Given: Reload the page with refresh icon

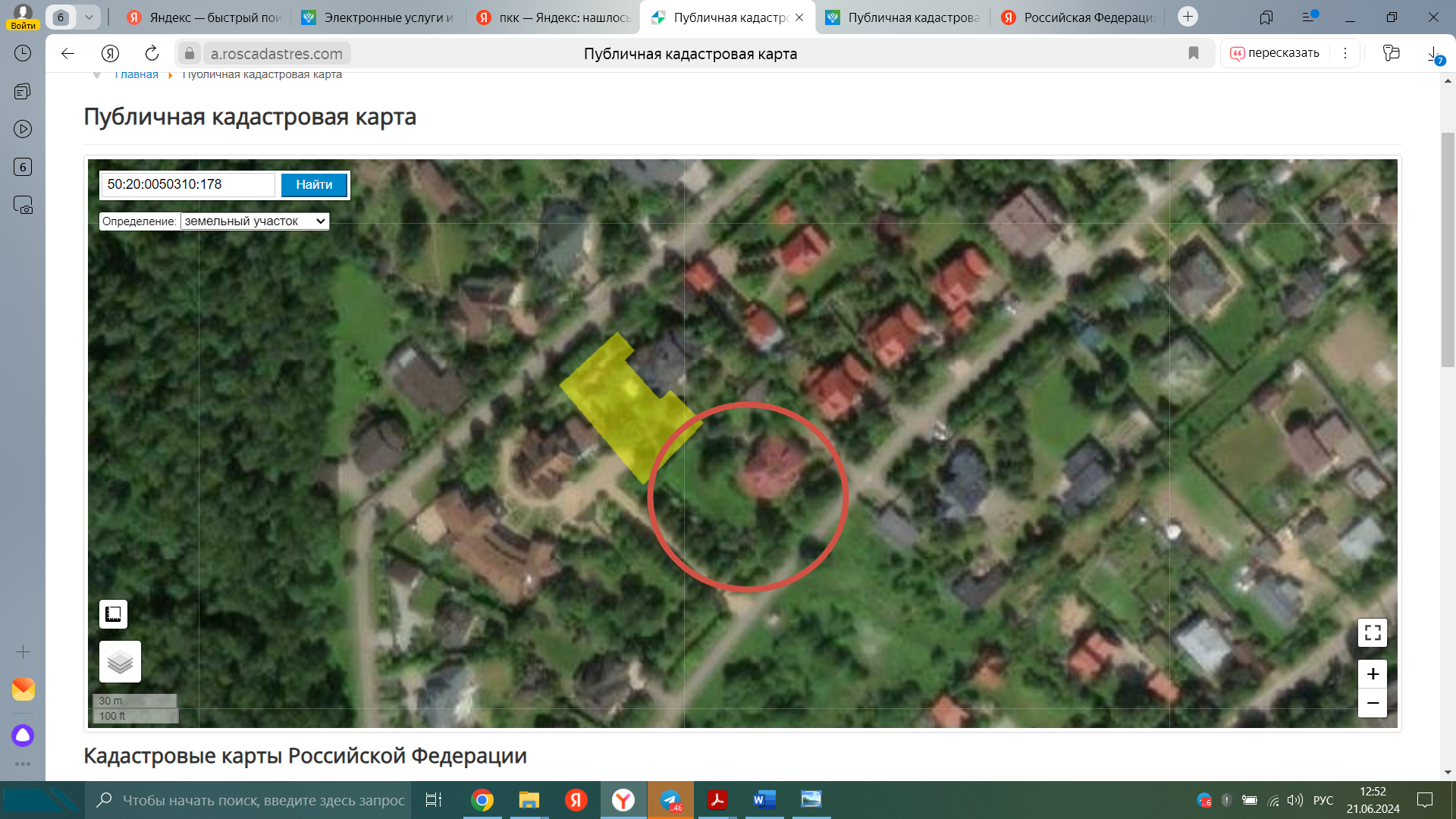Looking at the screenshot, I should click(x=152, y=53).
